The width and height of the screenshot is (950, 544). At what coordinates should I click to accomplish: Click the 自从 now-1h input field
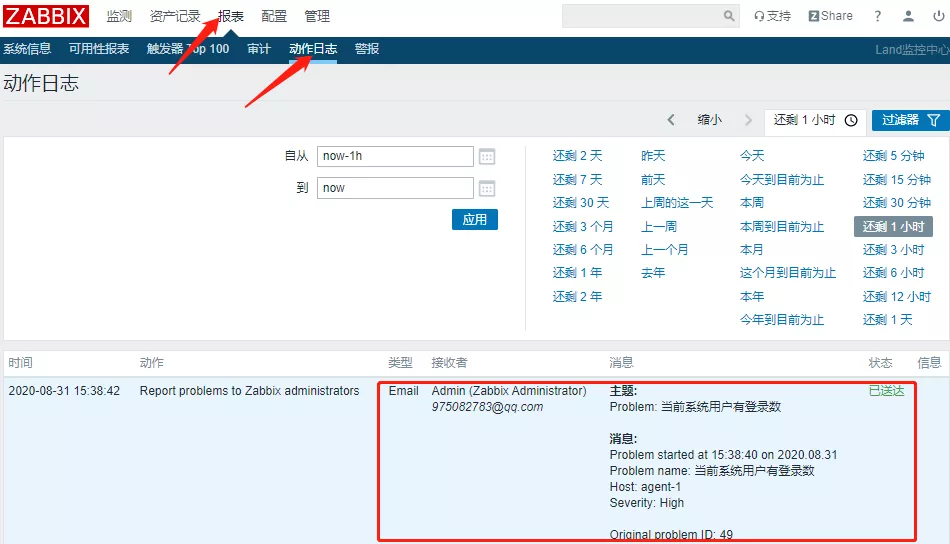point(395,156)
